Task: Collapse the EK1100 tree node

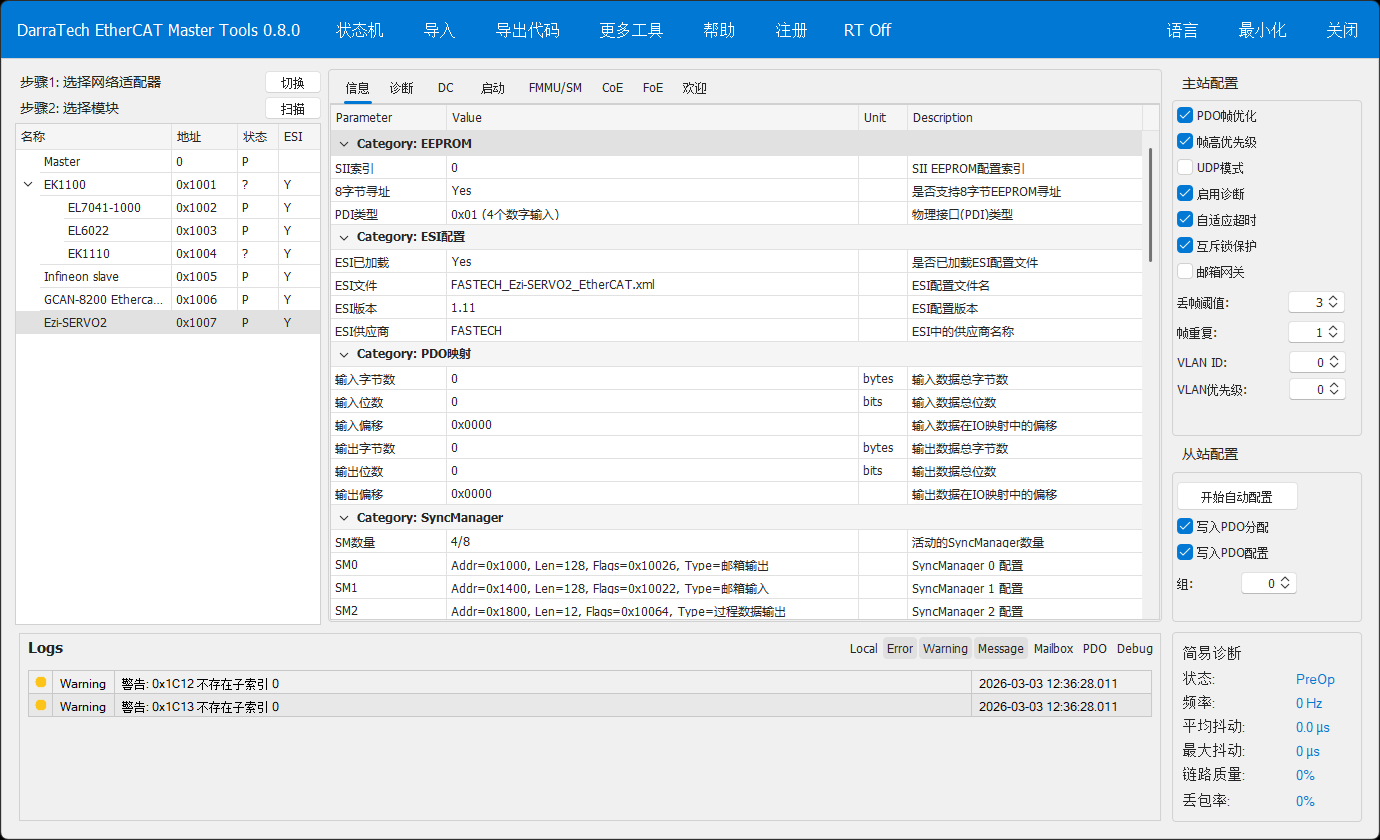Action: pyautogui.click(x=27, y=185)
